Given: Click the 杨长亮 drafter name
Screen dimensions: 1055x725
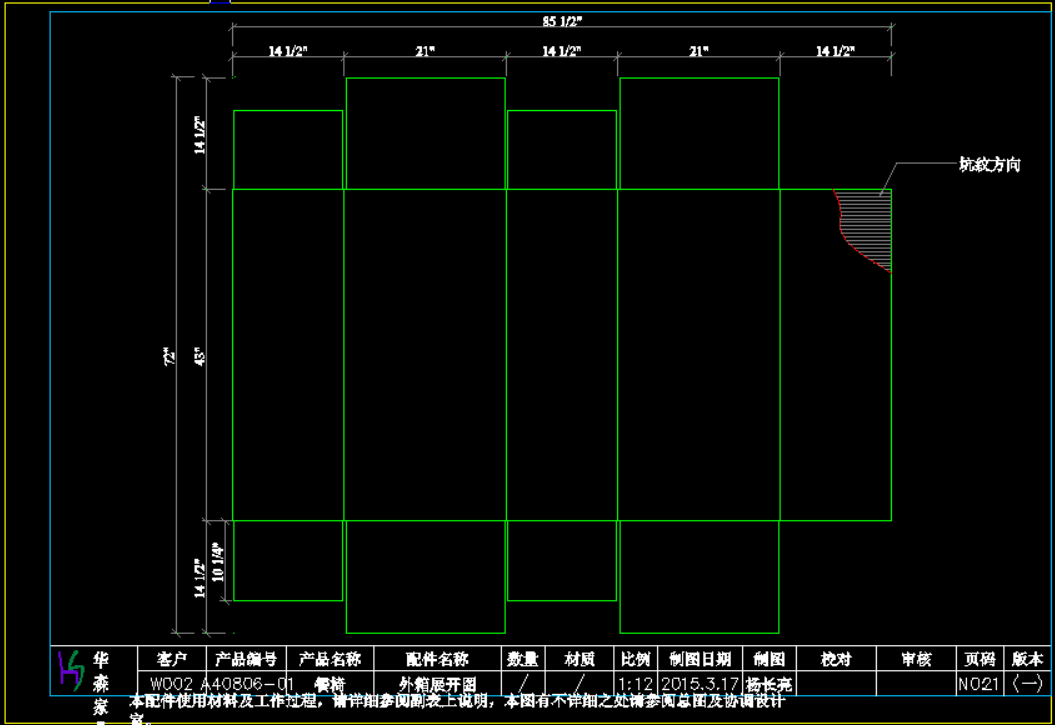Looking at the screenshot, I should [x=769, y=684].
